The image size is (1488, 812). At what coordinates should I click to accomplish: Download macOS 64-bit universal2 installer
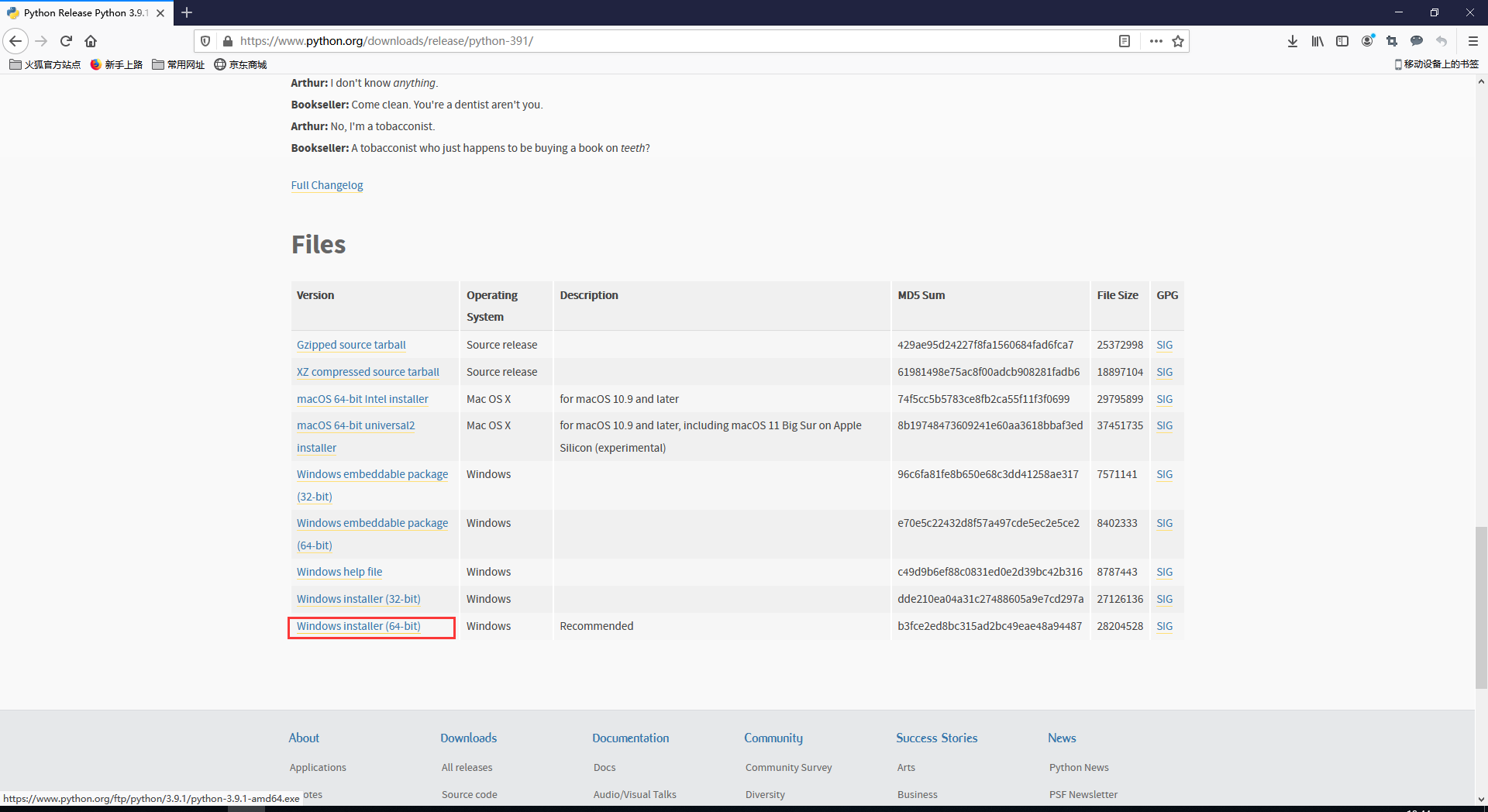click(356, 425)
